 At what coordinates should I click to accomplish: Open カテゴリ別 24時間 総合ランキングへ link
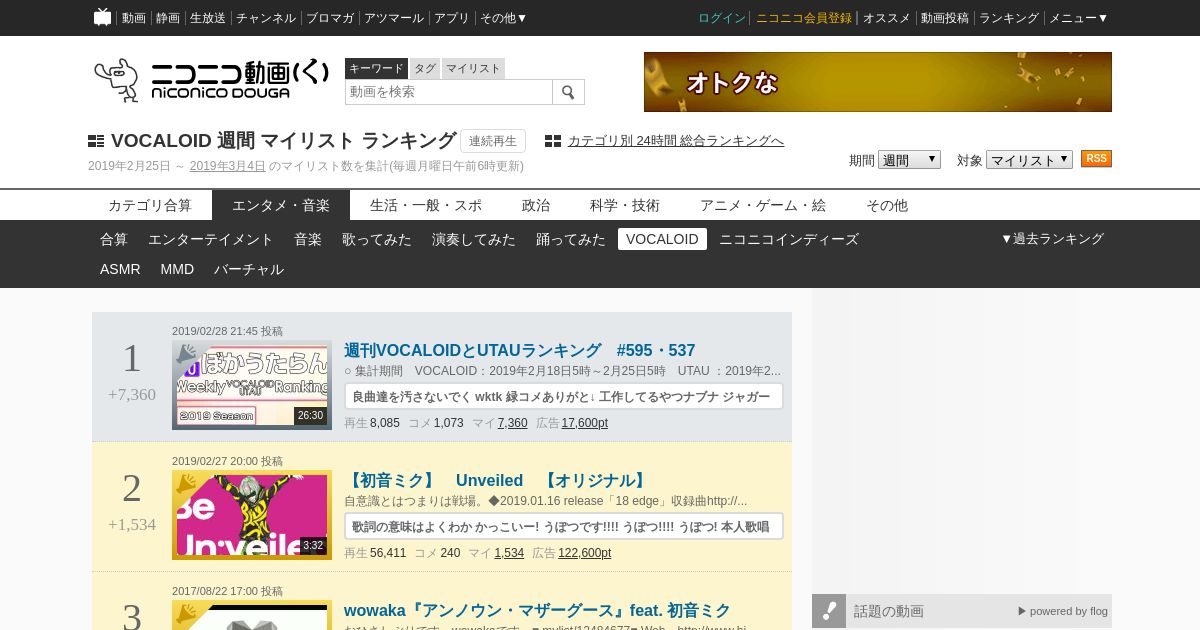click(x=676, y=141)
